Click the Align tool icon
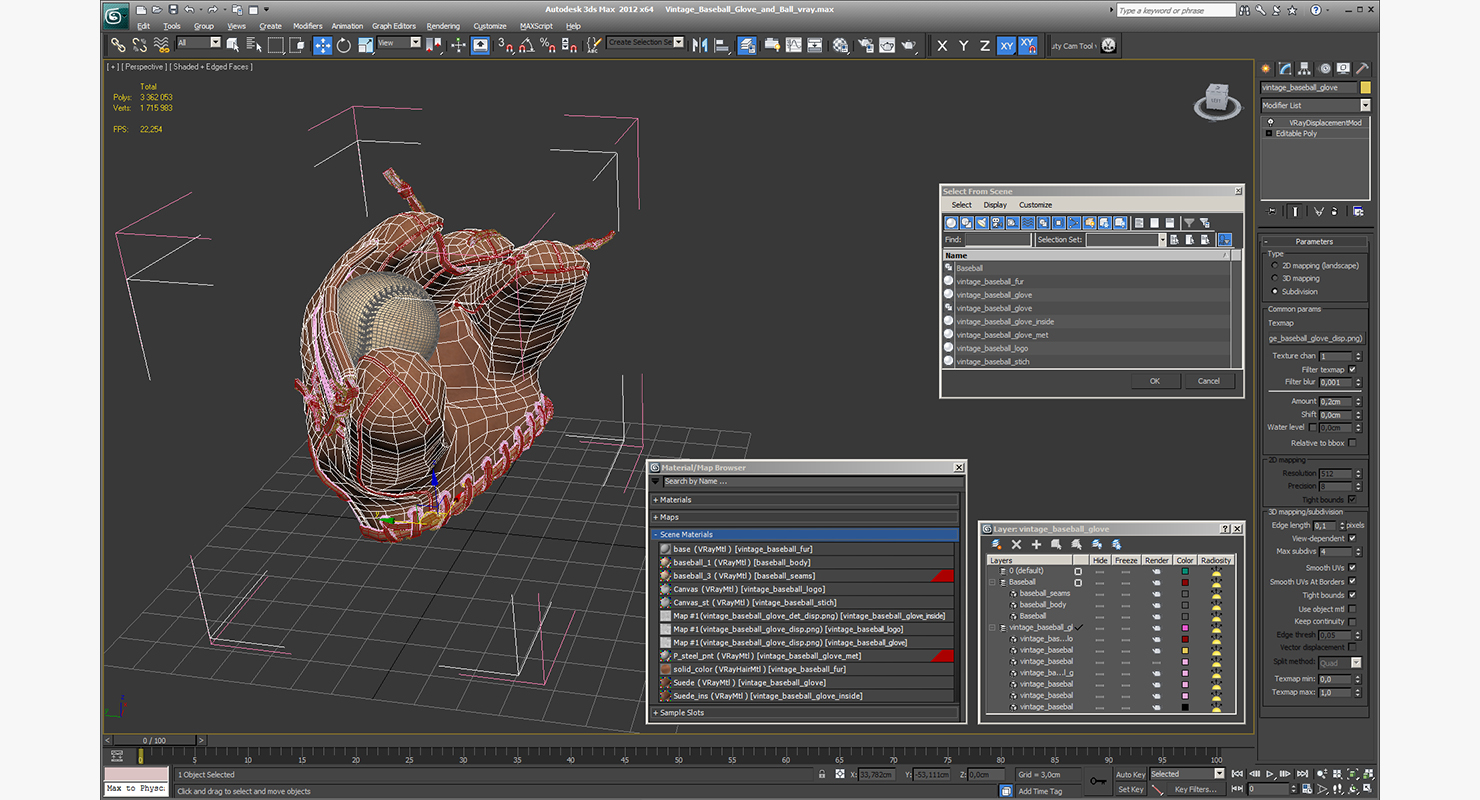 [721, 45]
